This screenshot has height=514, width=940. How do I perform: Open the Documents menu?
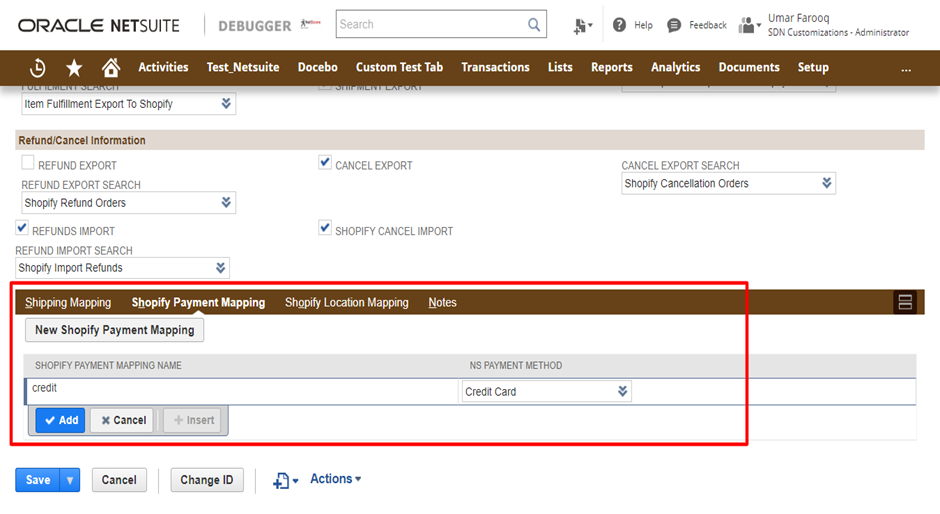[x=749, y=67]
